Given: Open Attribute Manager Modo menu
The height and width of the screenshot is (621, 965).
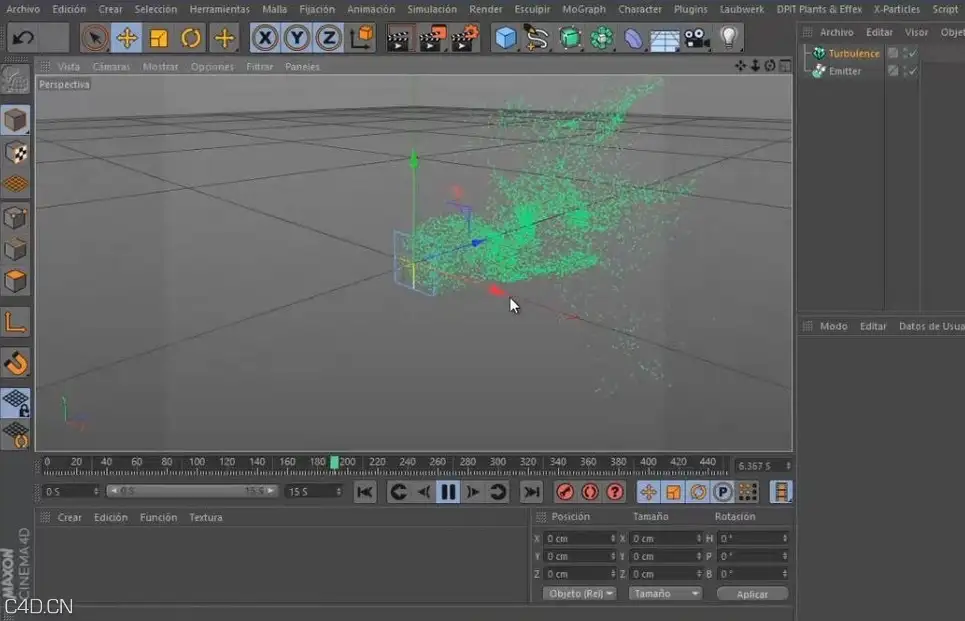Looking at the screenshot, I should [x=833, y=326].
